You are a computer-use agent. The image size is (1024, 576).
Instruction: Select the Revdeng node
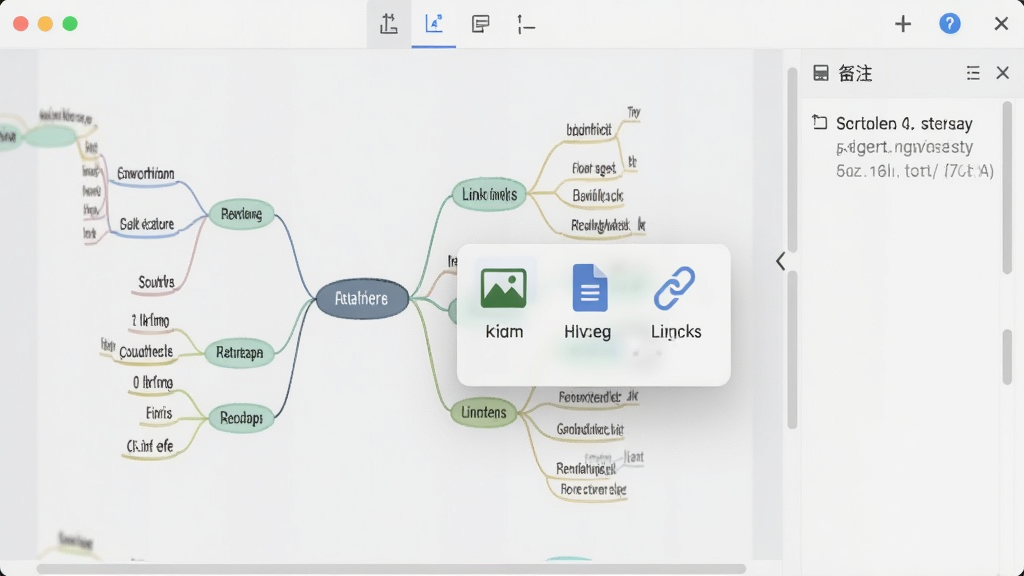[242, 214]
